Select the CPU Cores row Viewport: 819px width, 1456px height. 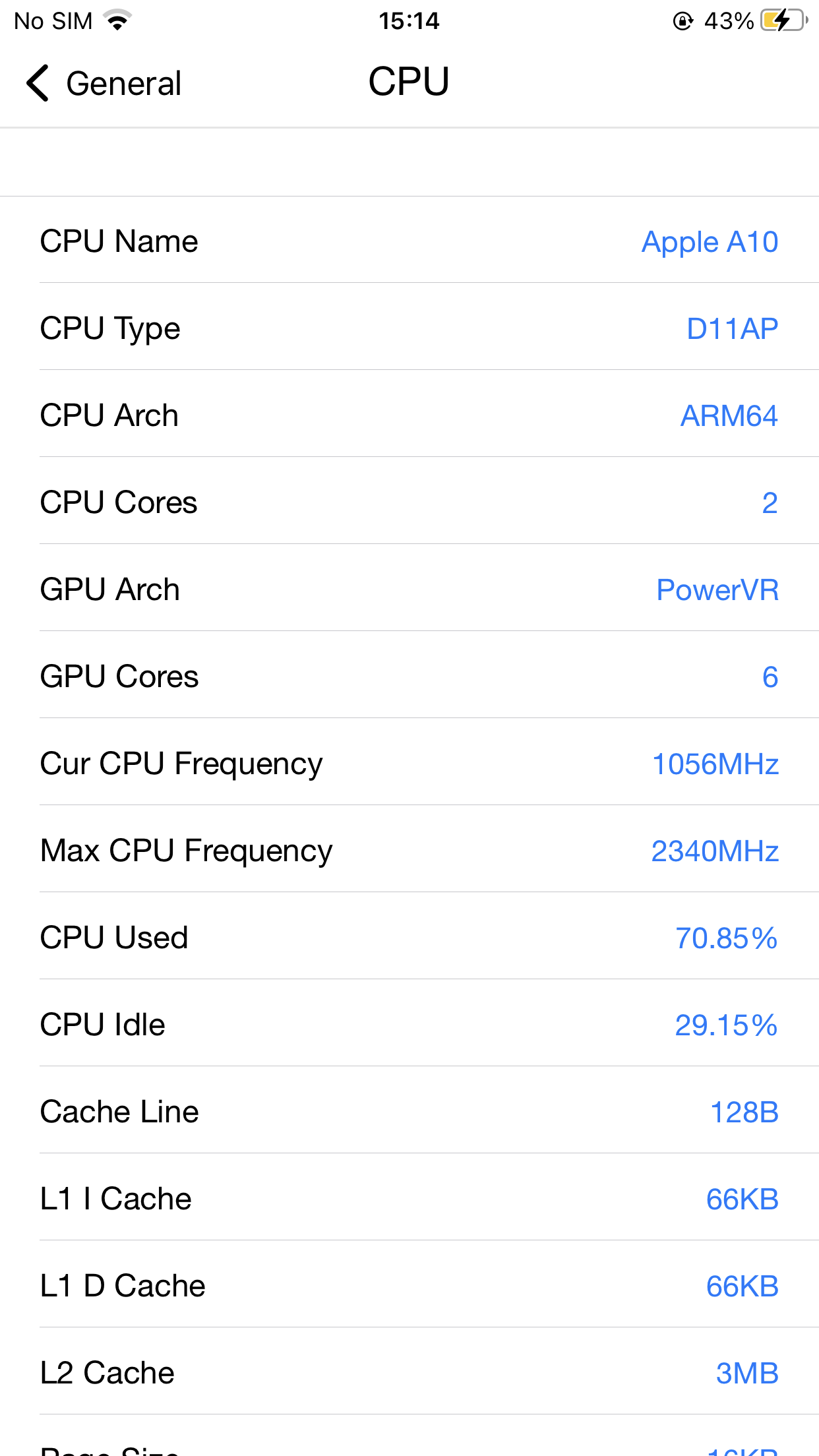pos(409,502)
